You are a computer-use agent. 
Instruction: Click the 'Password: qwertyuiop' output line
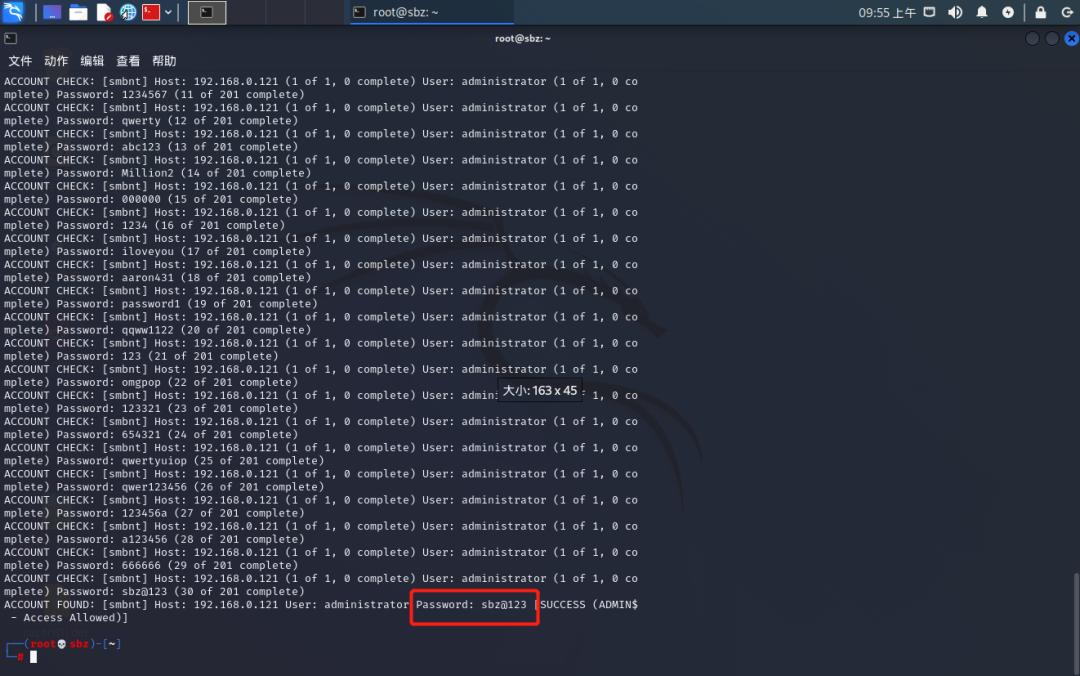pyautogui.click(x=164, y=461)
